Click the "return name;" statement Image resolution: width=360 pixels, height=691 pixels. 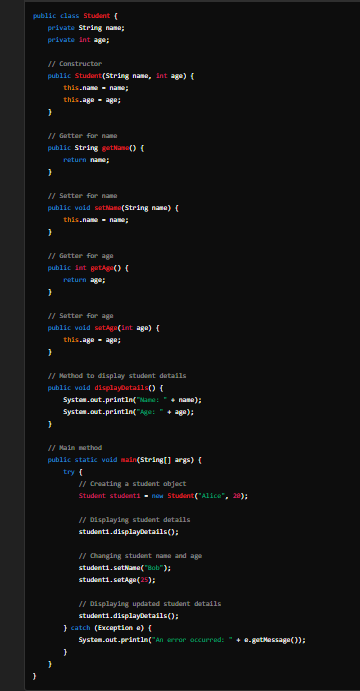(86, 160)
